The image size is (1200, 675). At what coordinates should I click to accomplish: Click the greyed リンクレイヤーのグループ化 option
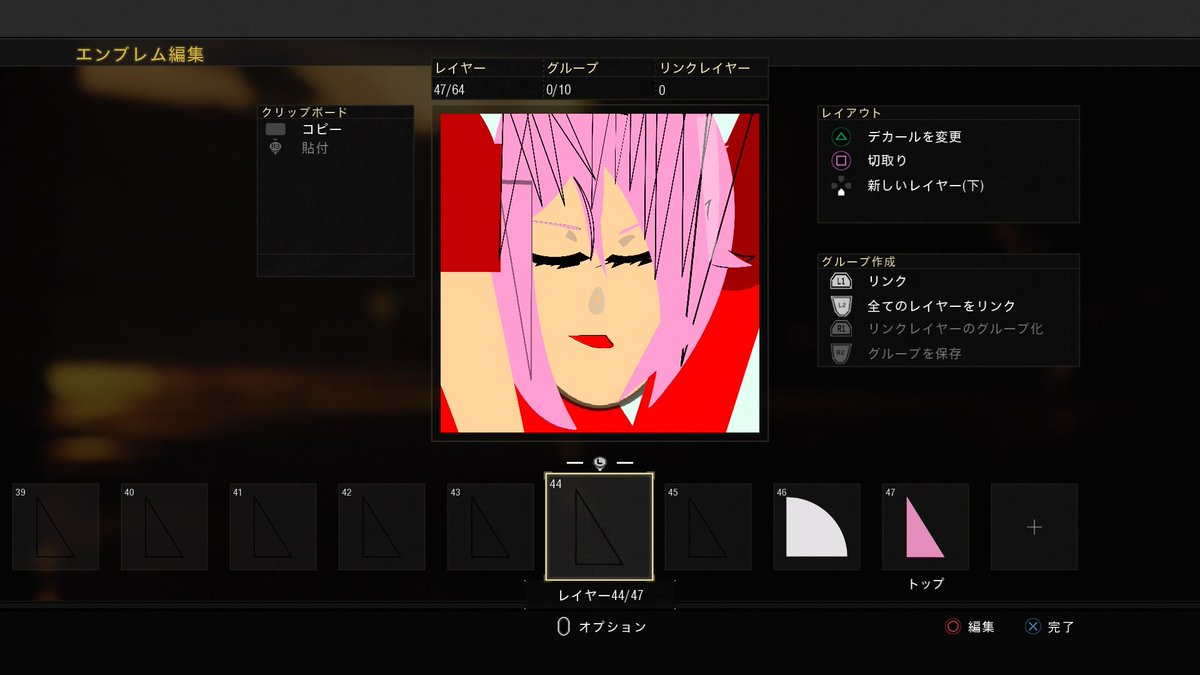tap(956, 329)
